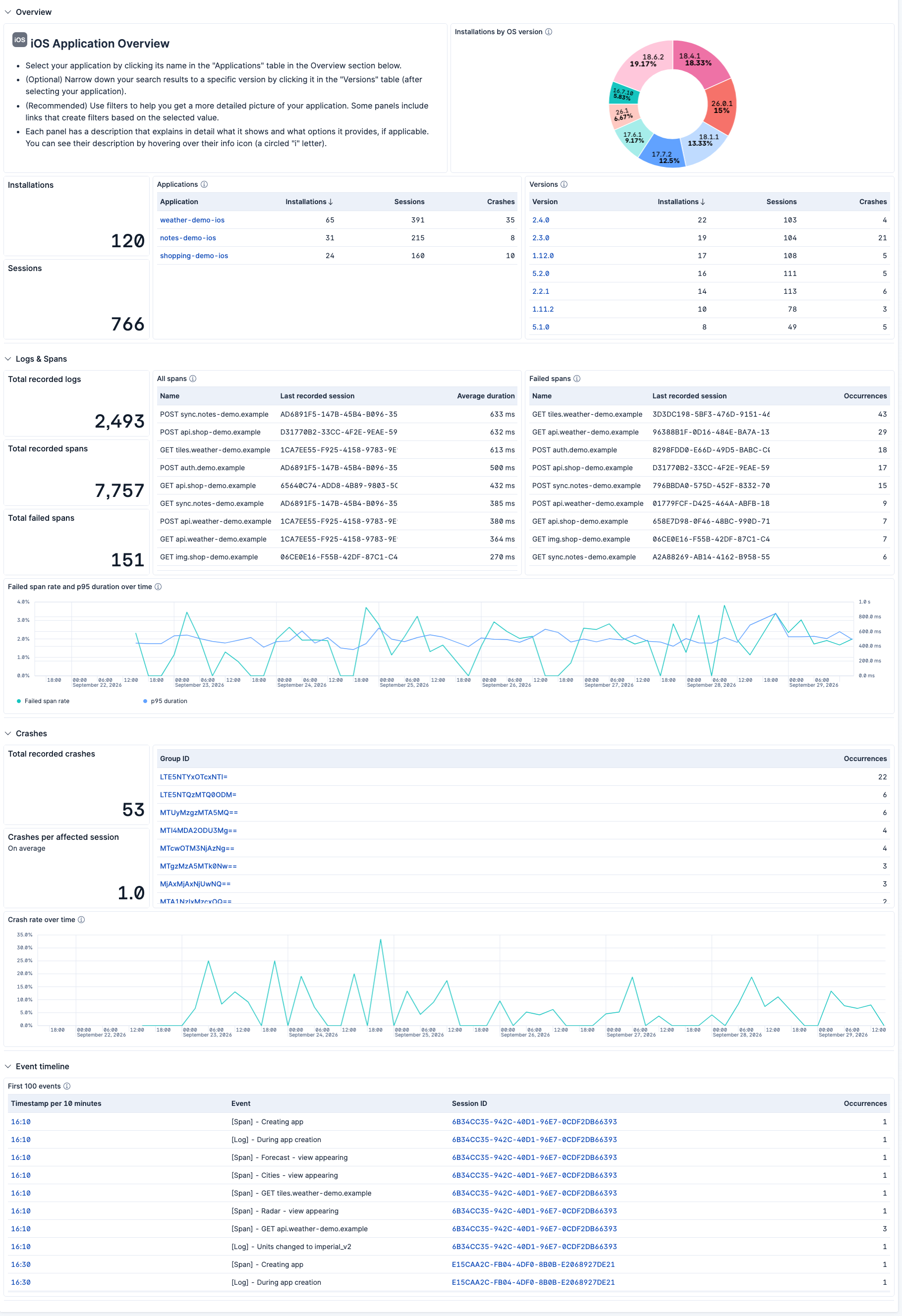Open notes-demo-ios application link
Viewport: 902px width, 1316px height.
tap(187, 238)
